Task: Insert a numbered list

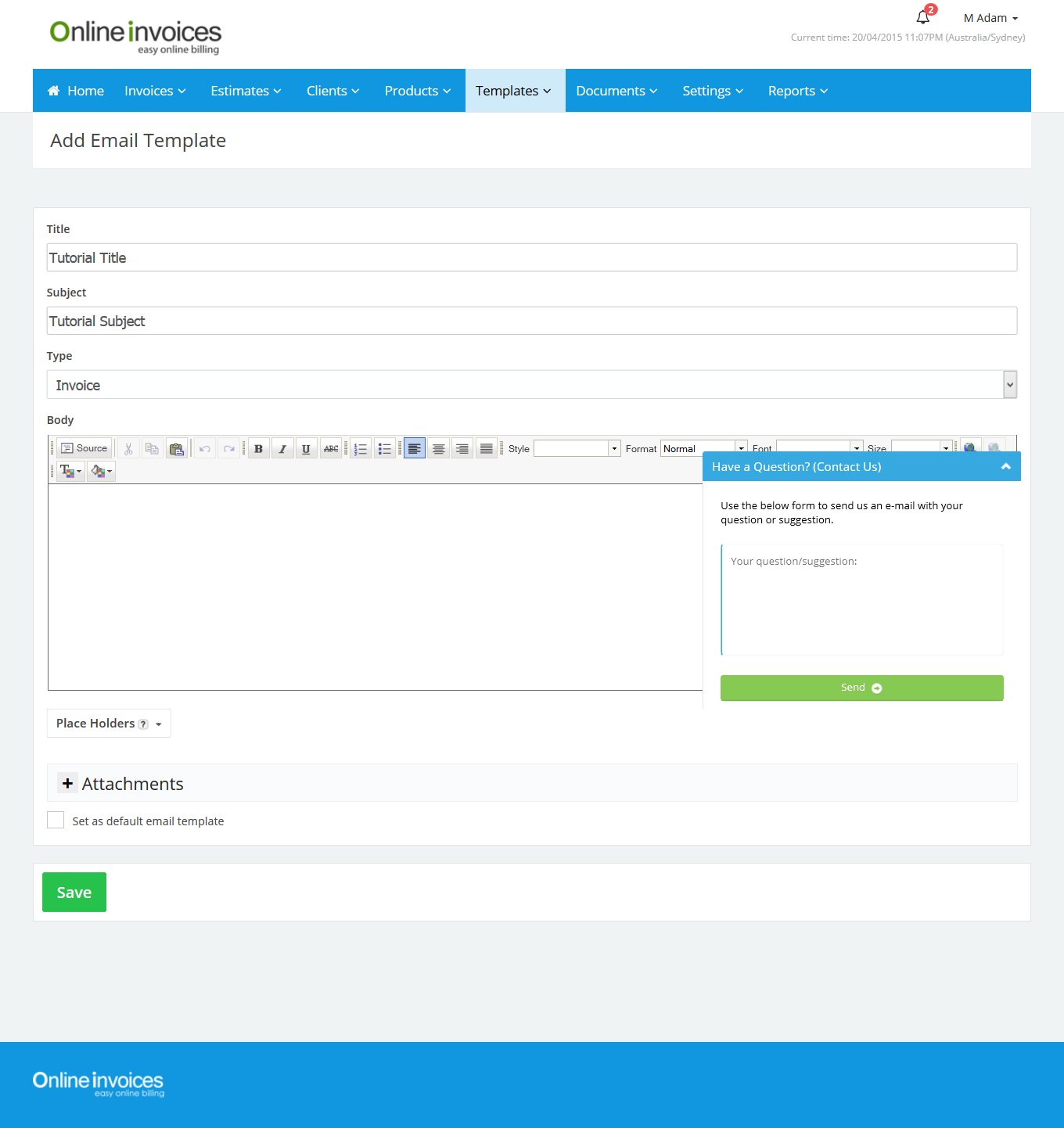Action: tap(361, 449)
